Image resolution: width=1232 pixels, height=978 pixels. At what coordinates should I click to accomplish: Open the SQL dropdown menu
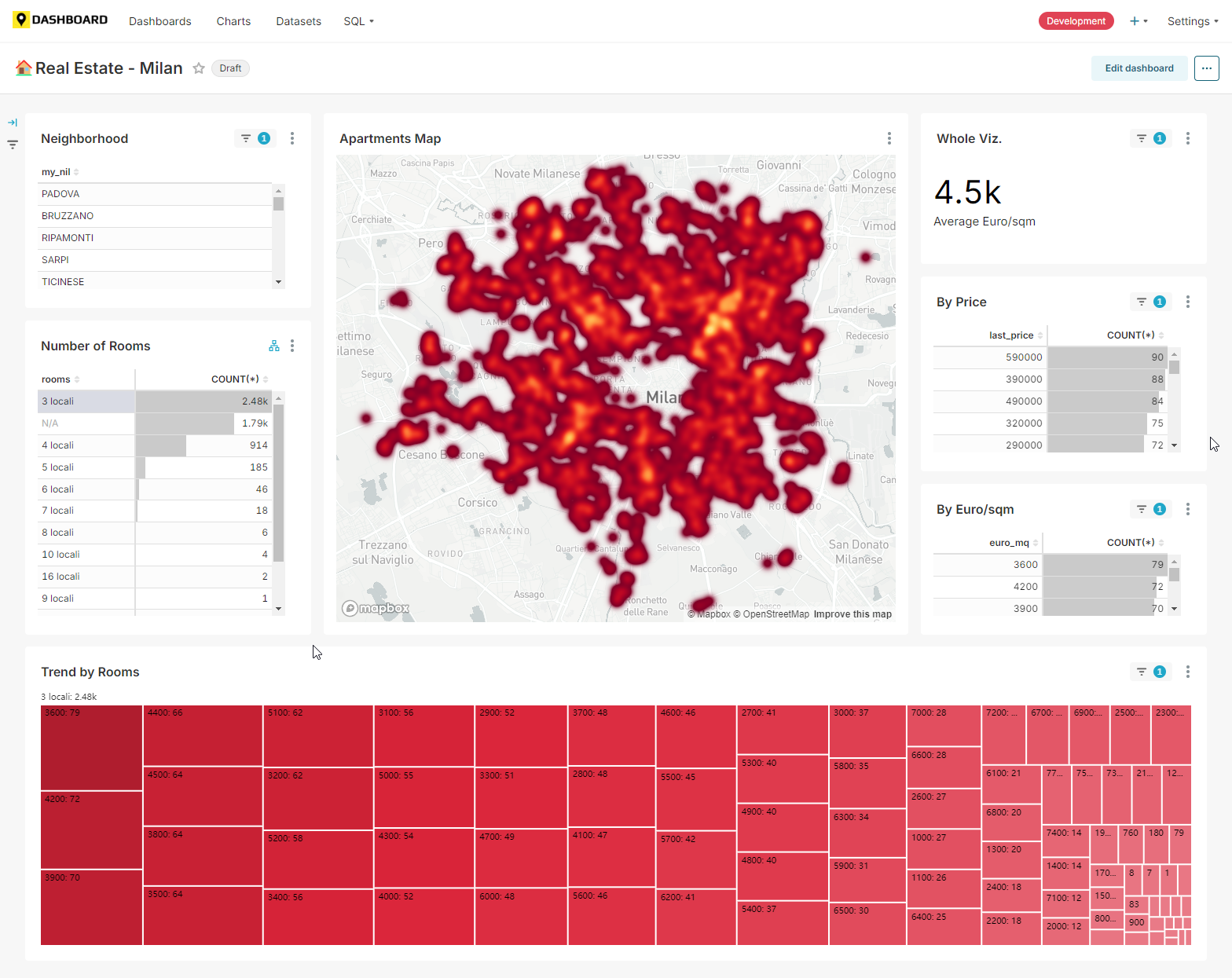point(358,21)
